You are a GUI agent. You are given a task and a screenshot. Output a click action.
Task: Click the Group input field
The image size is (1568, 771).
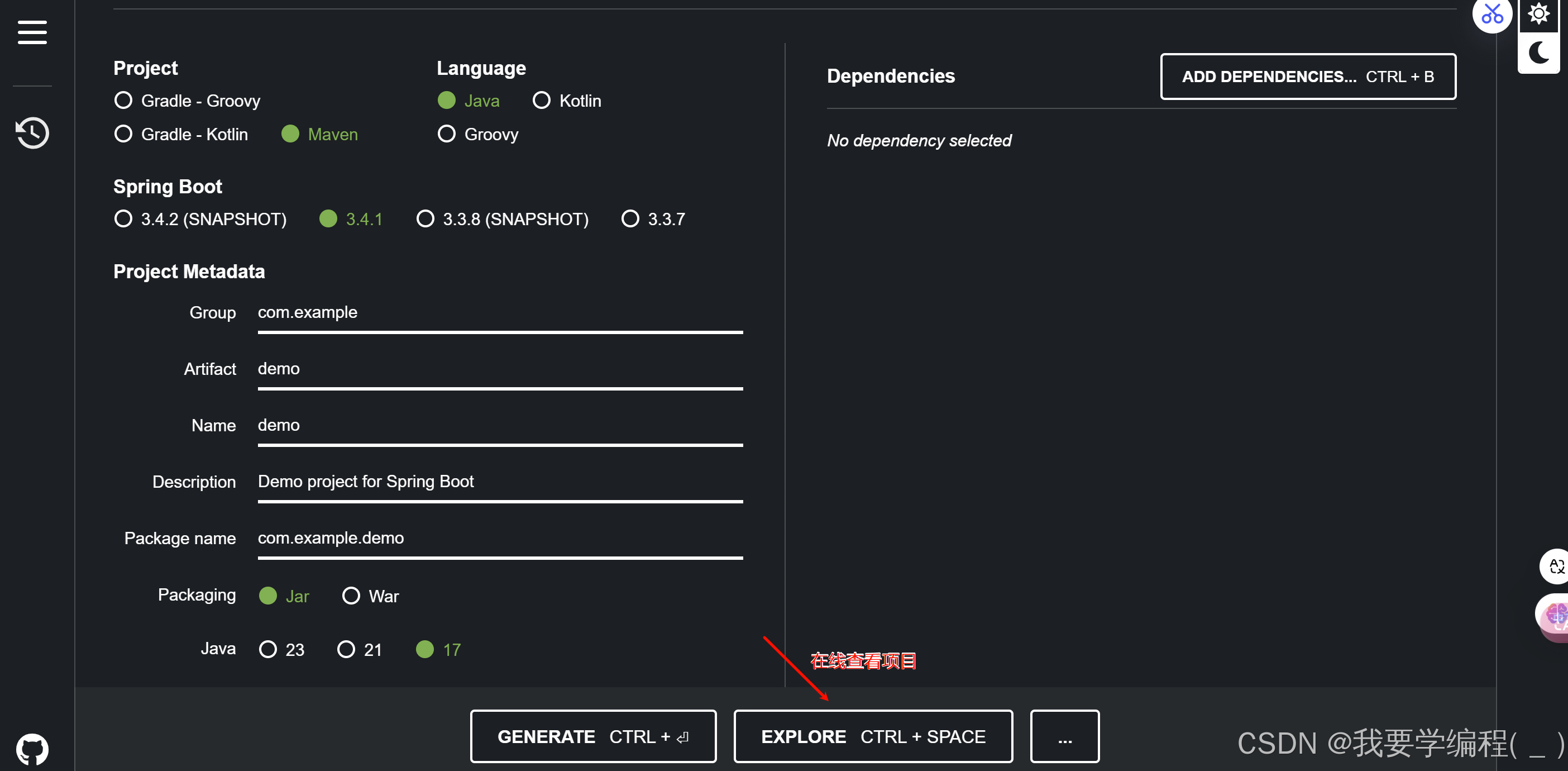click(x=500, y=313)
